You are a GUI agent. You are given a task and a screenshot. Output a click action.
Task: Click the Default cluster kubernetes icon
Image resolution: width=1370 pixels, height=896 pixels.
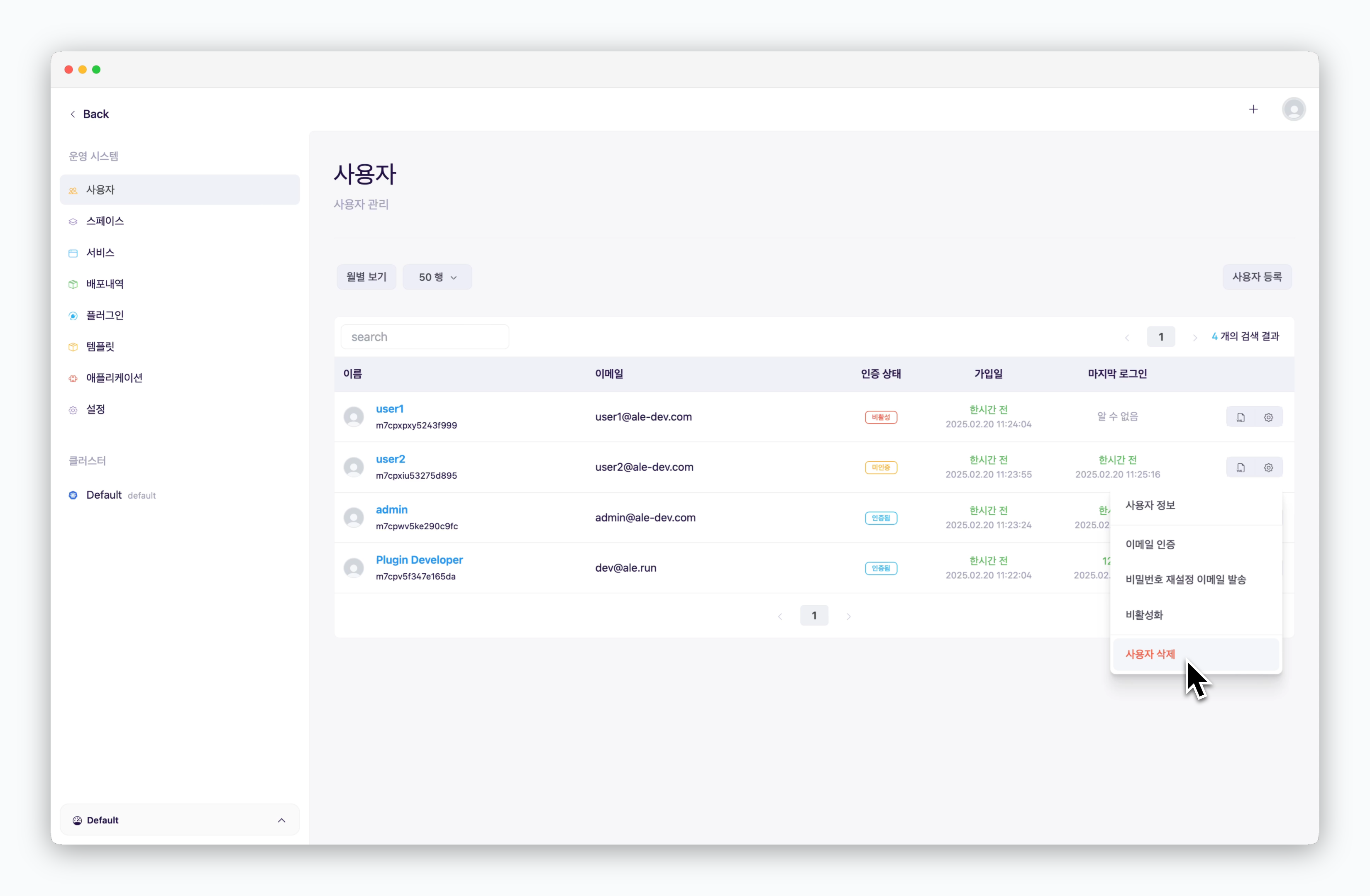pos(73,495)
